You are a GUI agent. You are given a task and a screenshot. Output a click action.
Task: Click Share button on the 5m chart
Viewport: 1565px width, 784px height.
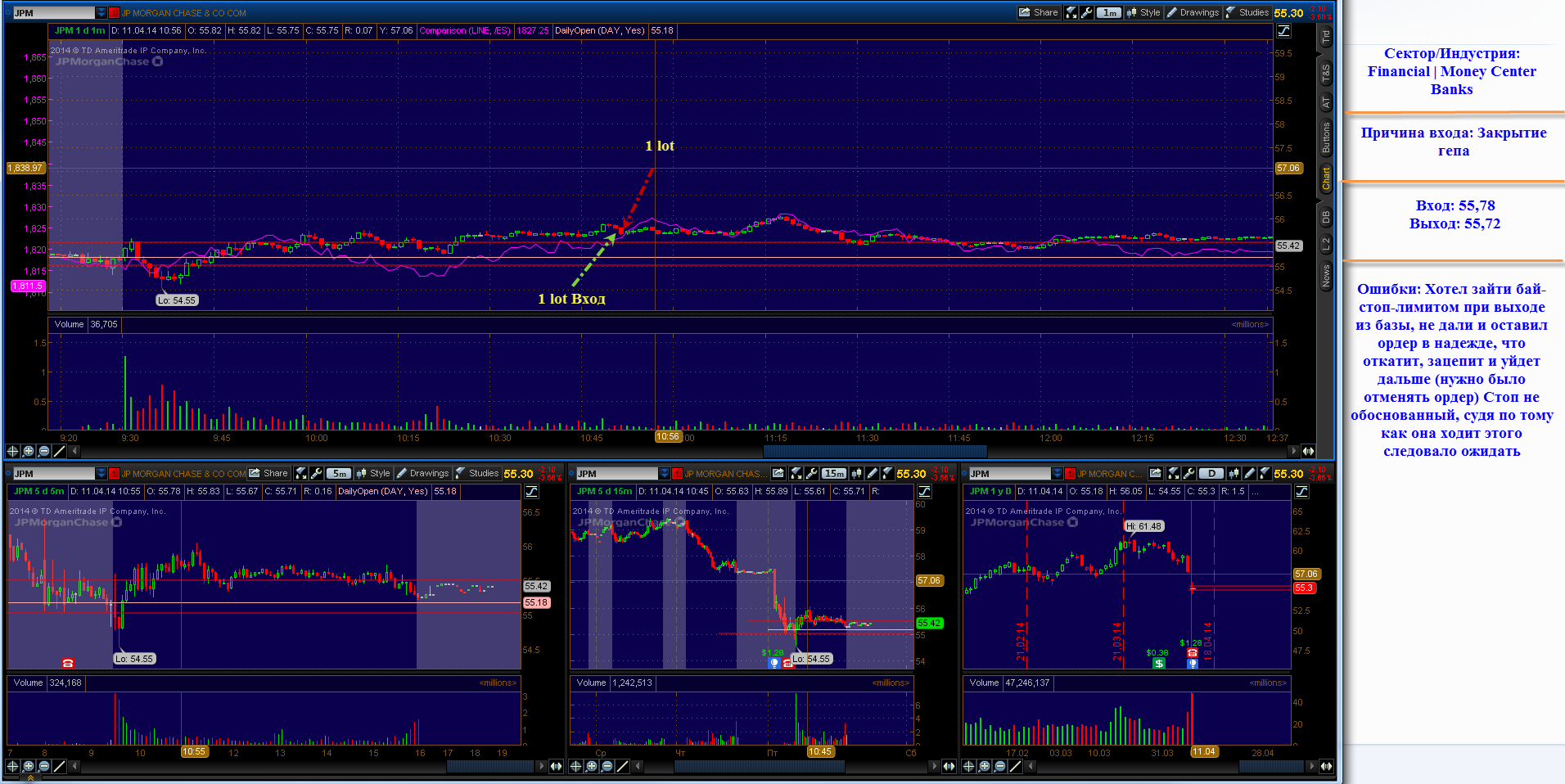click(x=268, y=473)
